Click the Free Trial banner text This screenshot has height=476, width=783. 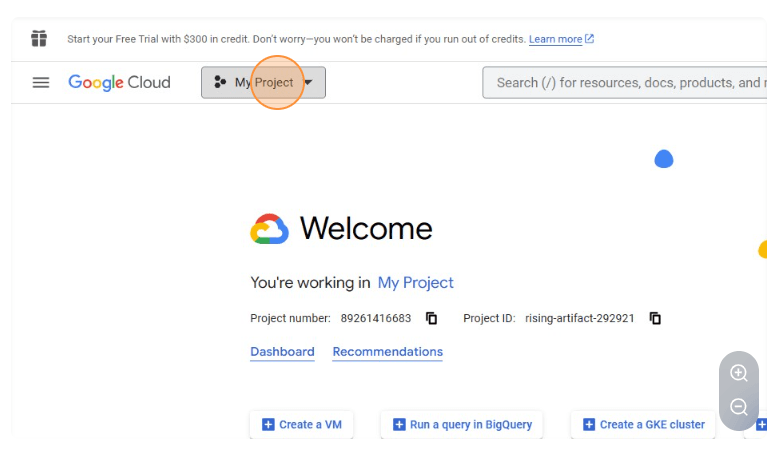point(296,39)
